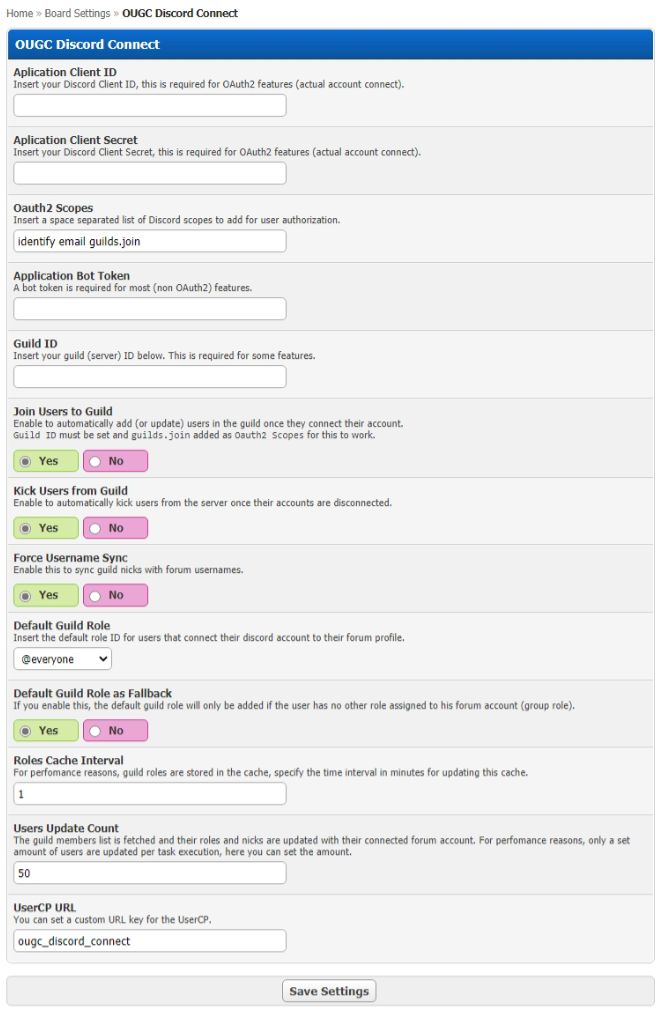The width and height of the screenshot is (663, 1016).
Task: Select No for Default Guild Role as Fallback
Action: [x=115, y=730]
